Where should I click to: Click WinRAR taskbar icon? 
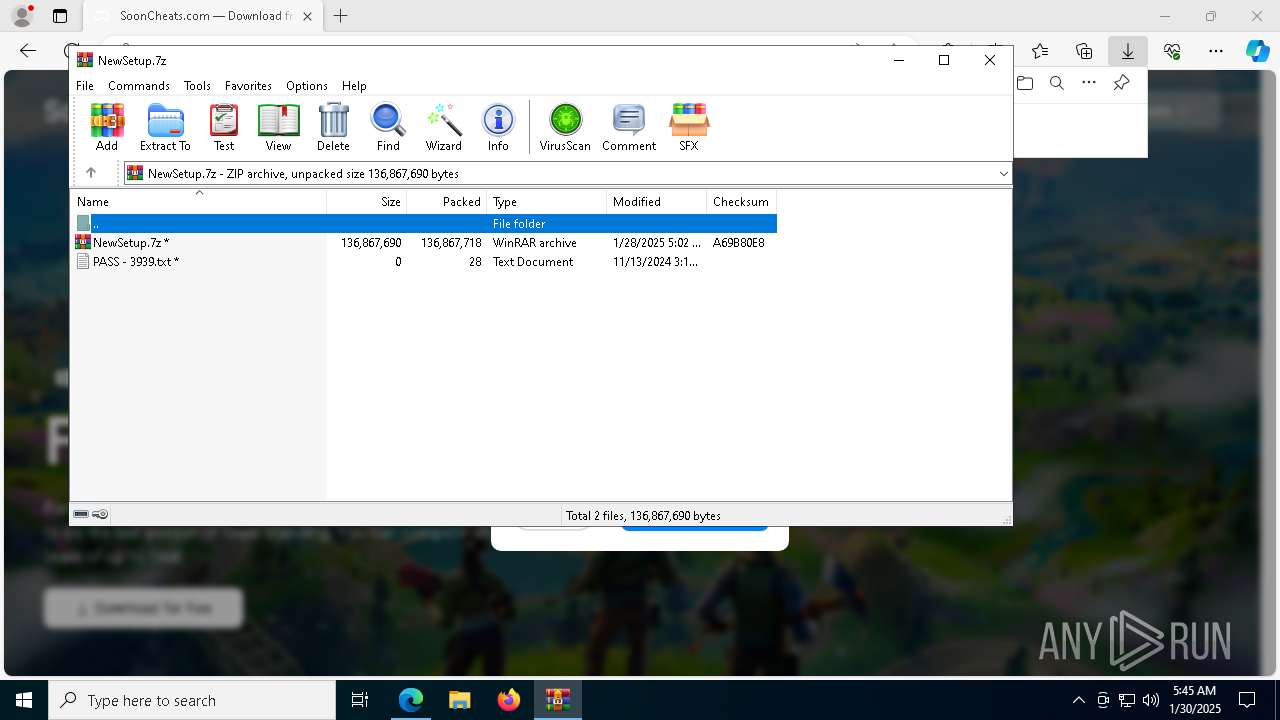click(x=558, y=700)
